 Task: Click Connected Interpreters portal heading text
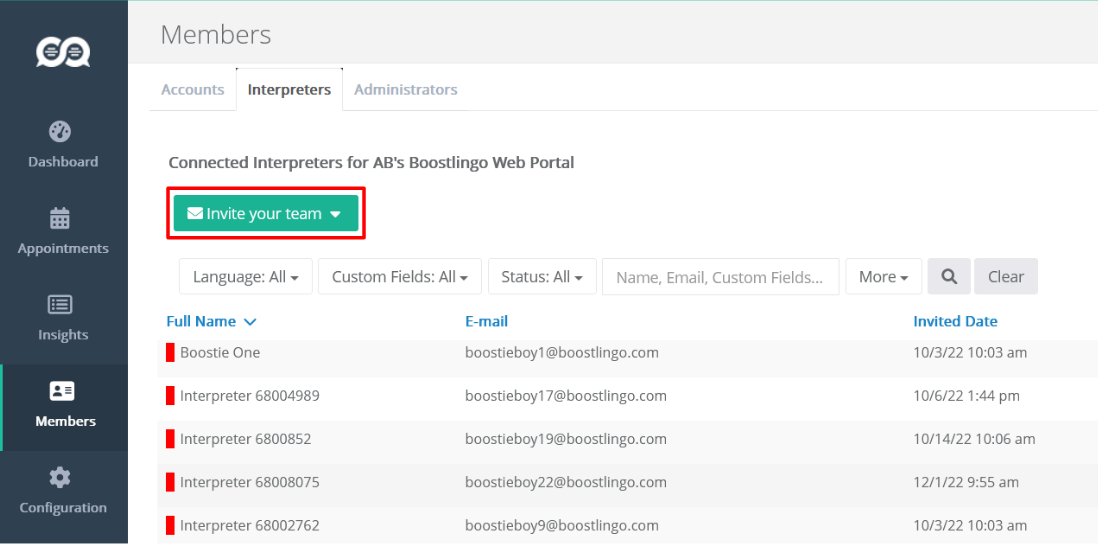[x=371, y=163]
